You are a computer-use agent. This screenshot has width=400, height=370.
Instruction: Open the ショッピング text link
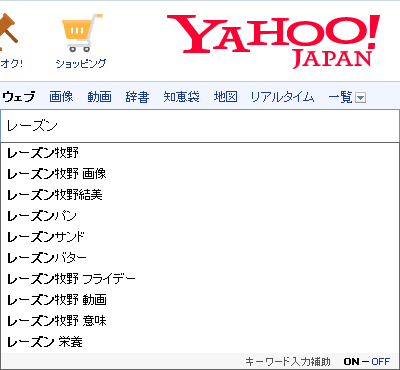point(81,63)
